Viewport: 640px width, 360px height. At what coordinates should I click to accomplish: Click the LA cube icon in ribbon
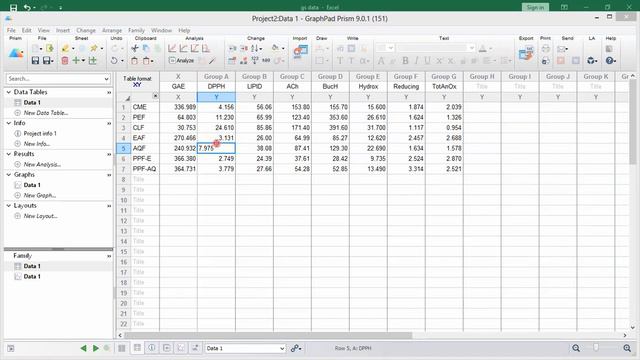click(591, 61)
